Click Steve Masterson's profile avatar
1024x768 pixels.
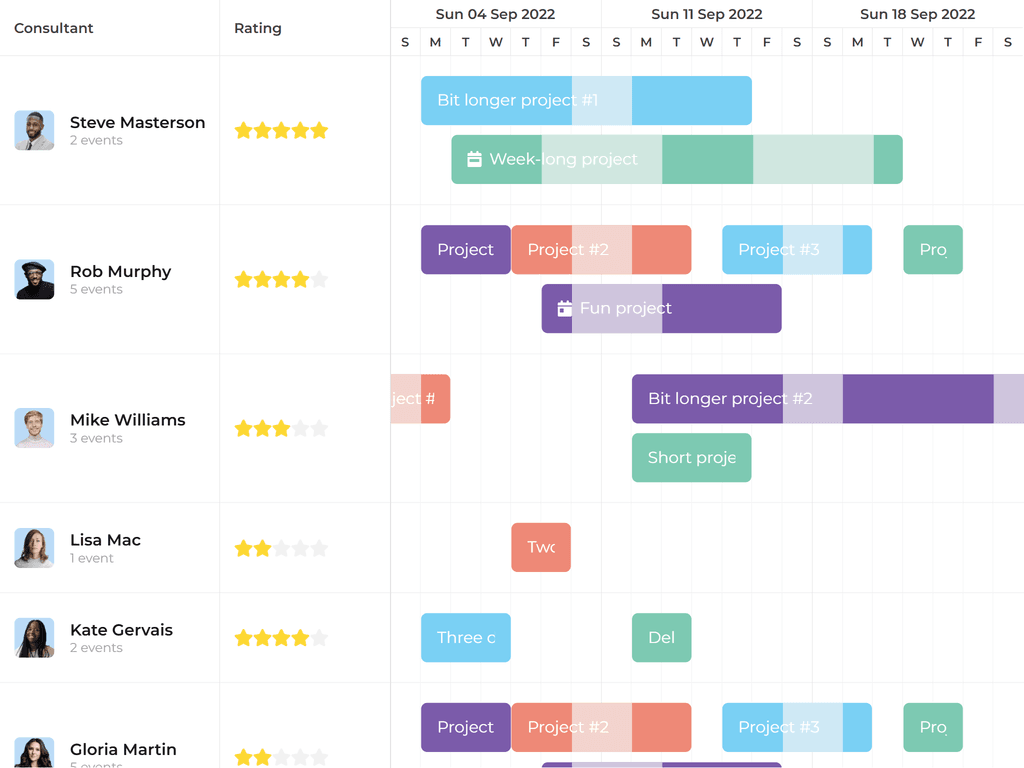pyautogui.click(x=34, y=130)
